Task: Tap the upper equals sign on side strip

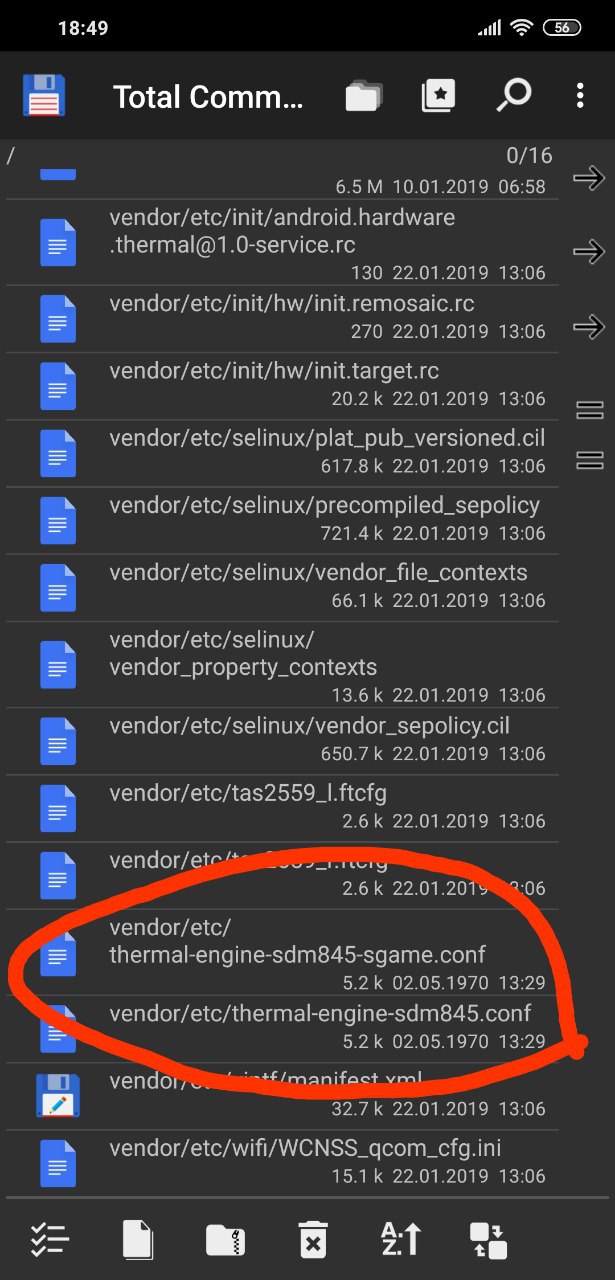Action: click(590, 410)
